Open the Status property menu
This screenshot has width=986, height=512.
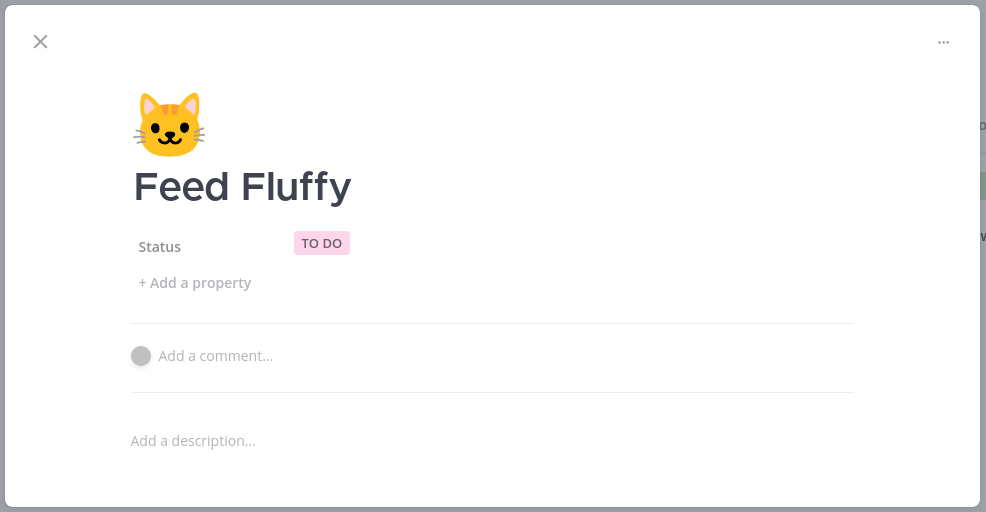click(160, 247)
